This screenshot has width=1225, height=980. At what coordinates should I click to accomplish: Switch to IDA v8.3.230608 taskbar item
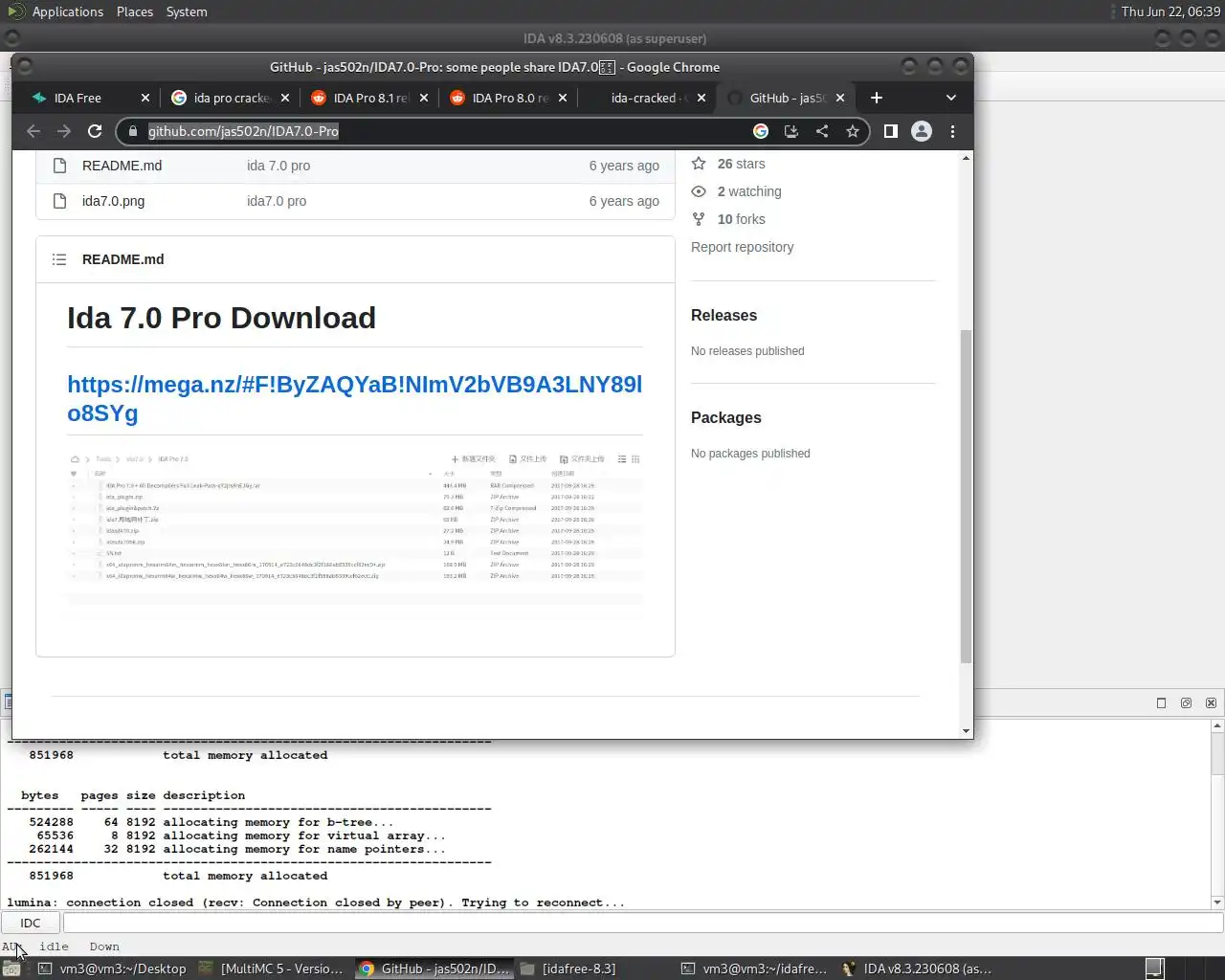pos(917,969)
